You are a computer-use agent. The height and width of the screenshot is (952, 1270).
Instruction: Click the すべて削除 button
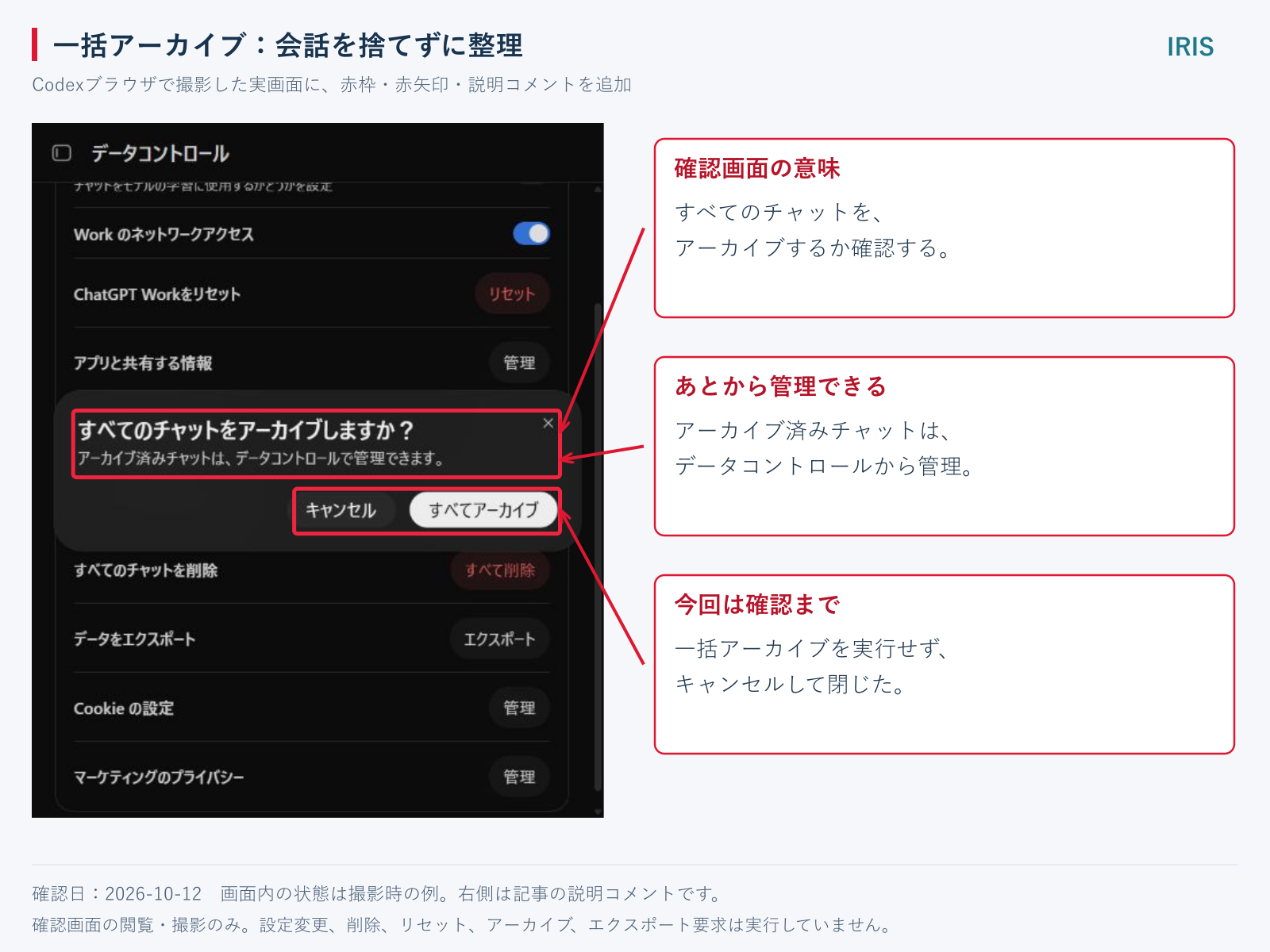coord(500,570)
